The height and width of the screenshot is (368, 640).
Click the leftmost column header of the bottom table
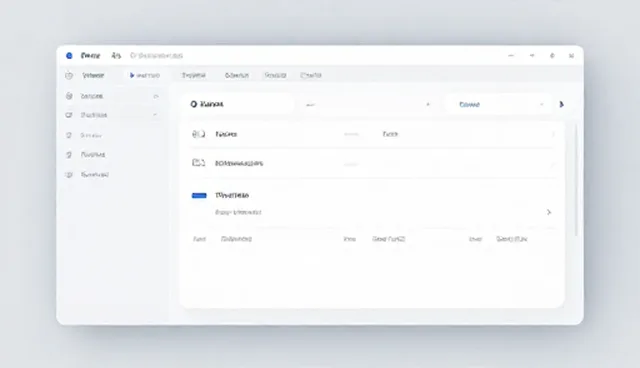click(199, 239)
